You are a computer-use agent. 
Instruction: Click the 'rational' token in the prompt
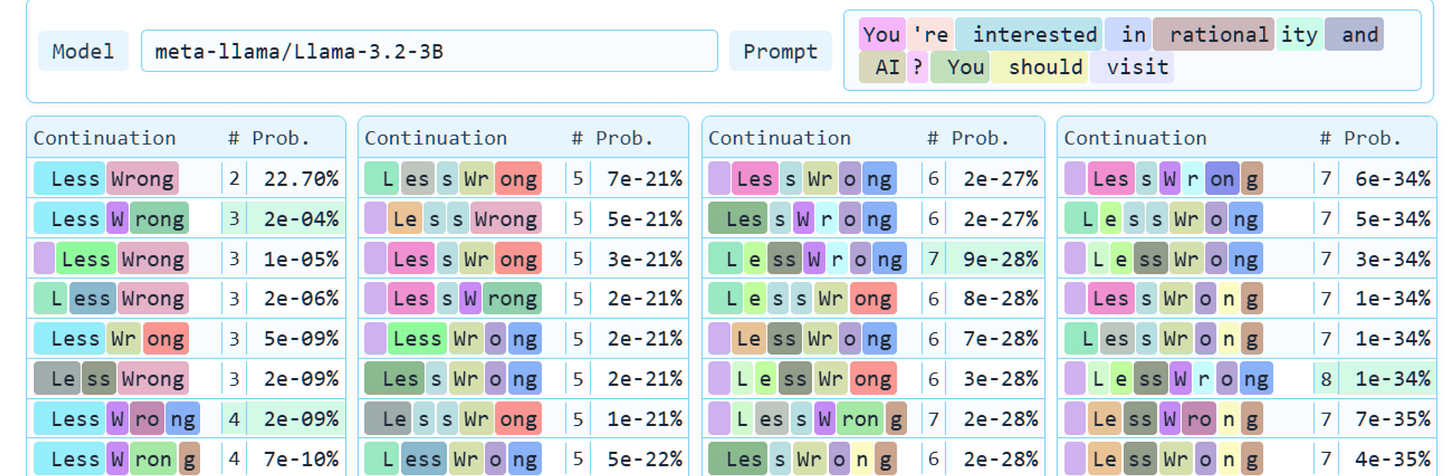pyautogui.click(x=1213, y=35)
